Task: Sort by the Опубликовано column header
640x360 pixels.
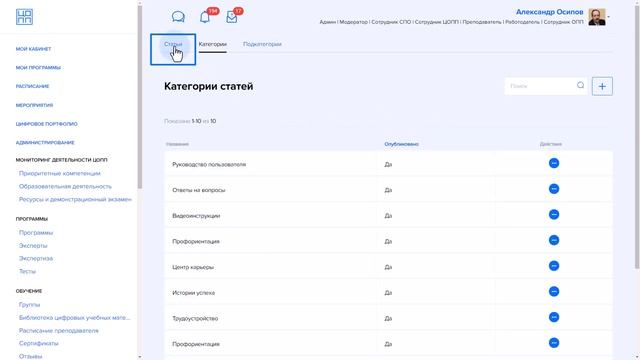Action: coord(402,144)
